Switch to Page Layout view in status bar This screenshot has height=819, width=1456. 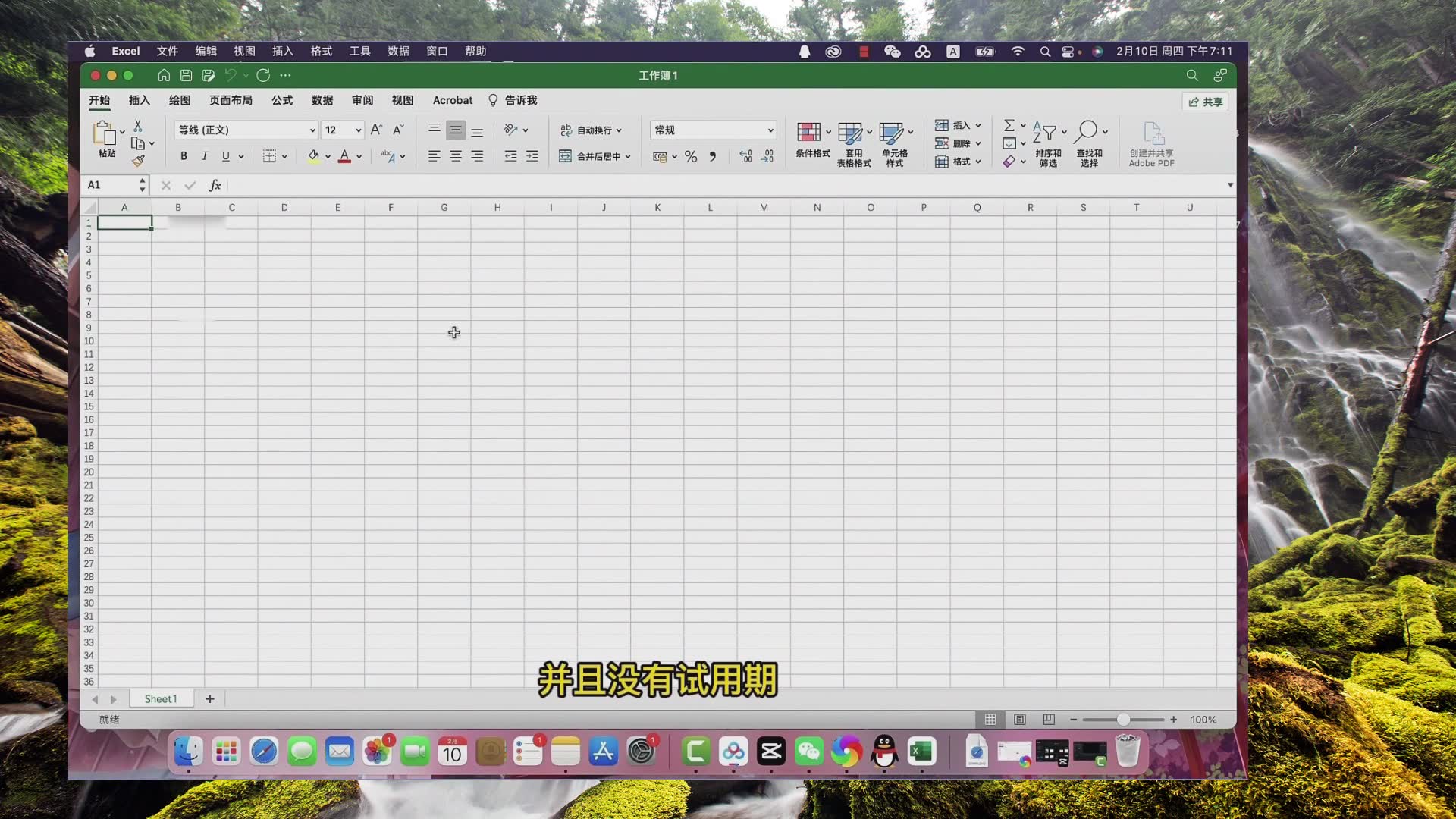[1020, 720]
